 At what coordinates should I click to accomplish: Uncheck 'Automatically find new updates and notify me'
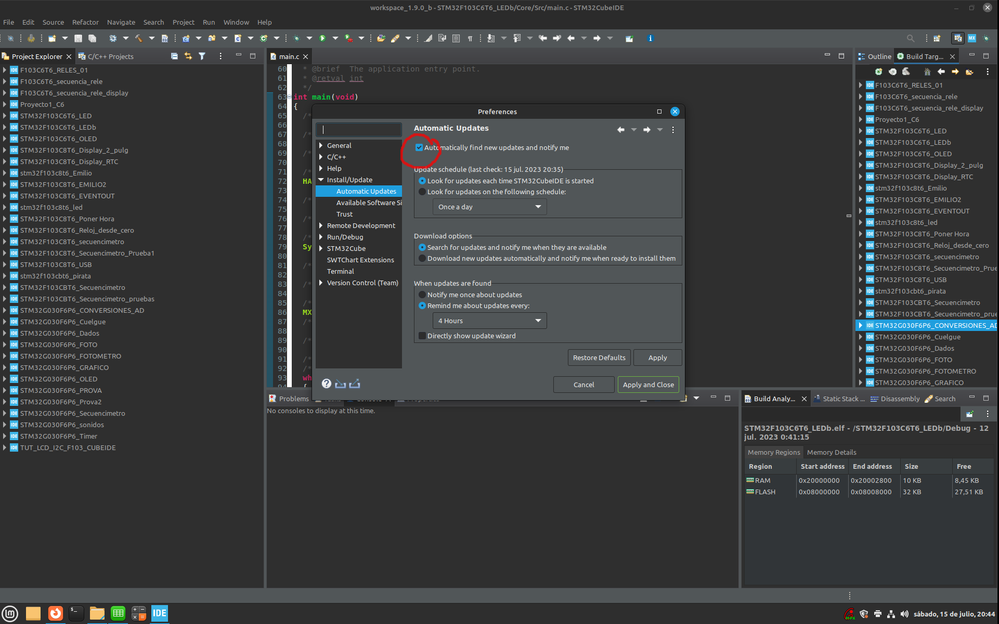tap(419, 147)
